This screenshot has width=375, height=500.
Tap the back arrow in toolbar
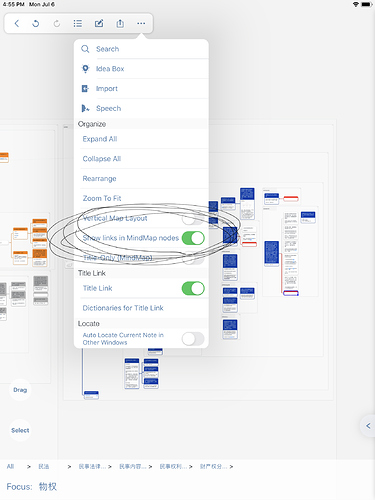pos(17,23)
